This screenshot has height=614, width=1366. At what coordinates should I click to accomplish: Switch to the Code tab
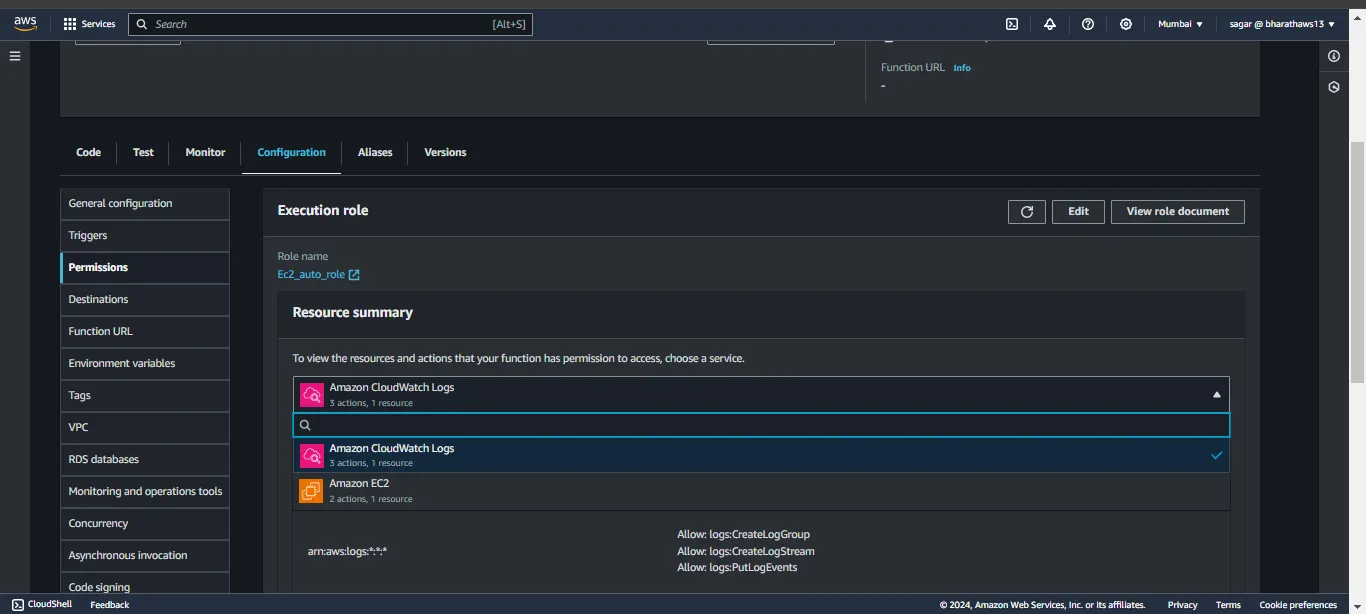[x=88, y=152]
